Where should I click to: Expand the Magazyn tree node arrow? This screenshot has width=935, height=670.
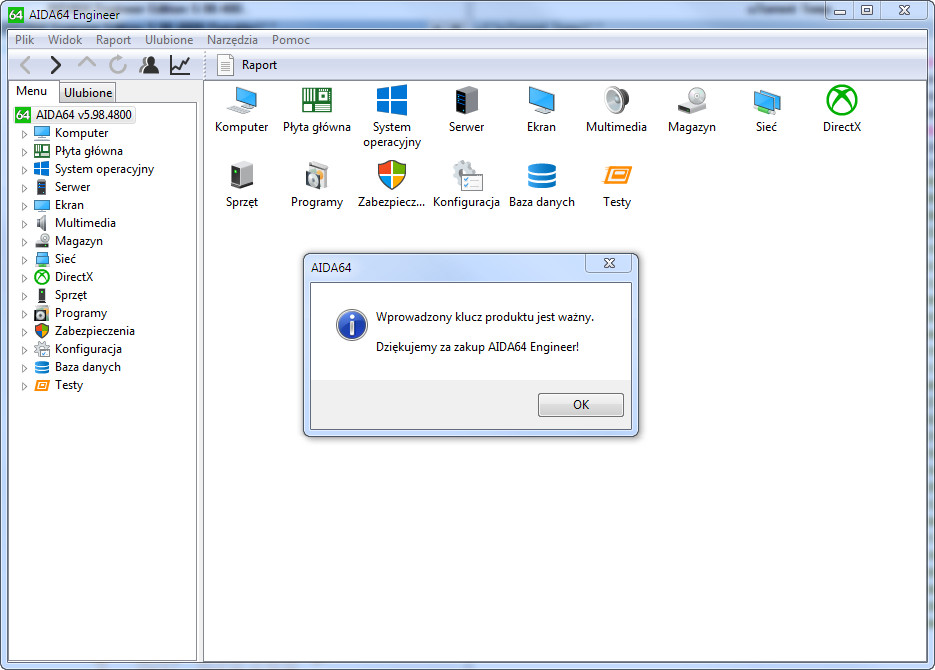point(24,241)
